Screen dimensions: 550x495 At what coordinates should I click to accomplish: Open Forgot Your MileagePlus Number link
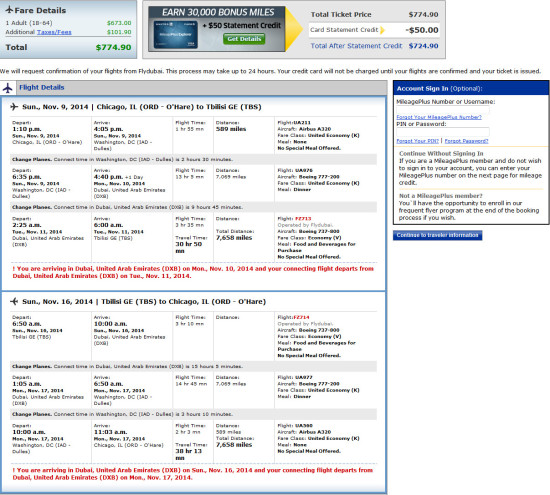(439, 117)
